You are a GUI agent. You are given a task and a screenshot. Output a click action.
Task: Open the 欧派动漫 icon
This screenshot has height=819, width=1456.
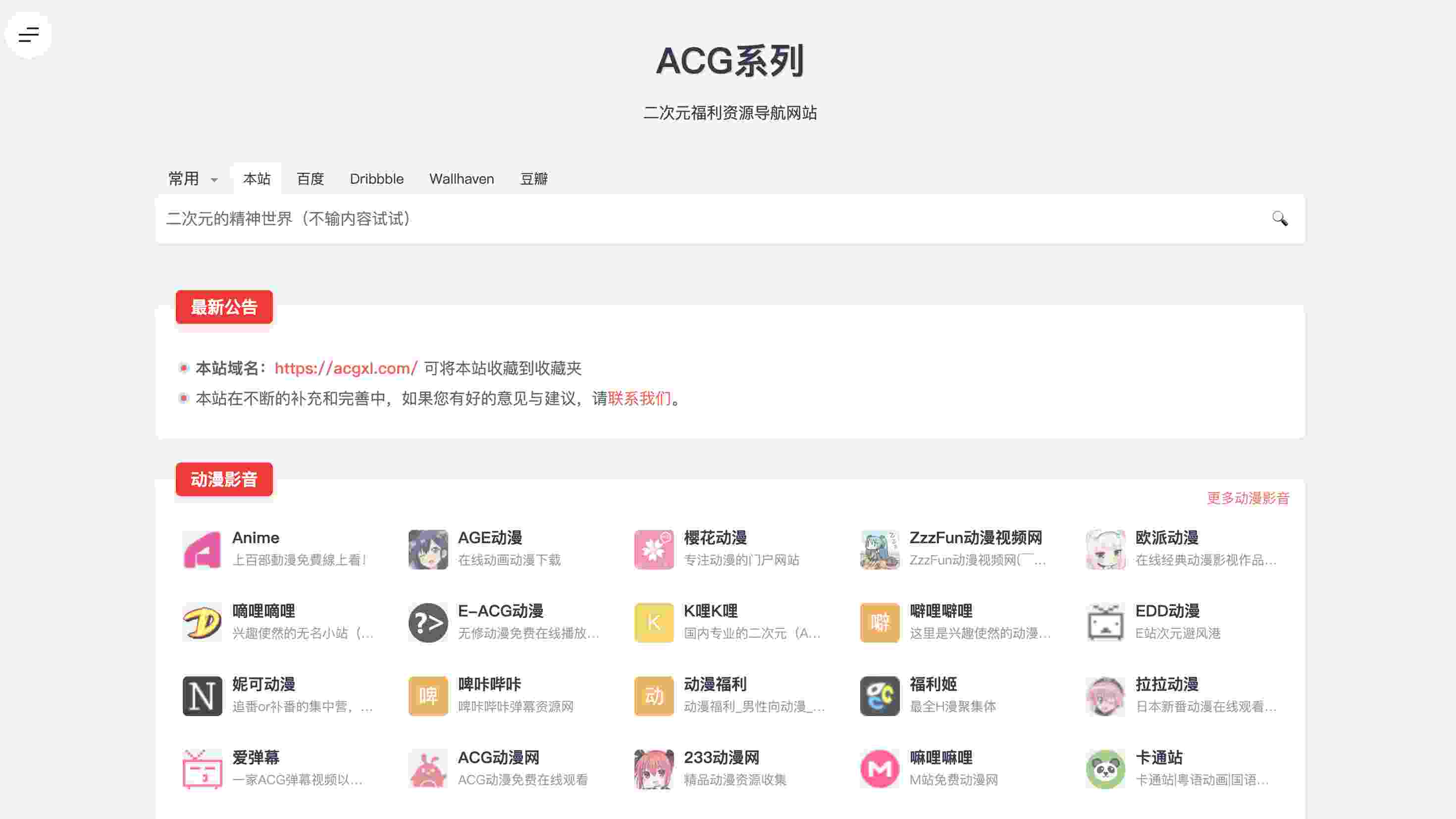click(x=1105, y=550)
